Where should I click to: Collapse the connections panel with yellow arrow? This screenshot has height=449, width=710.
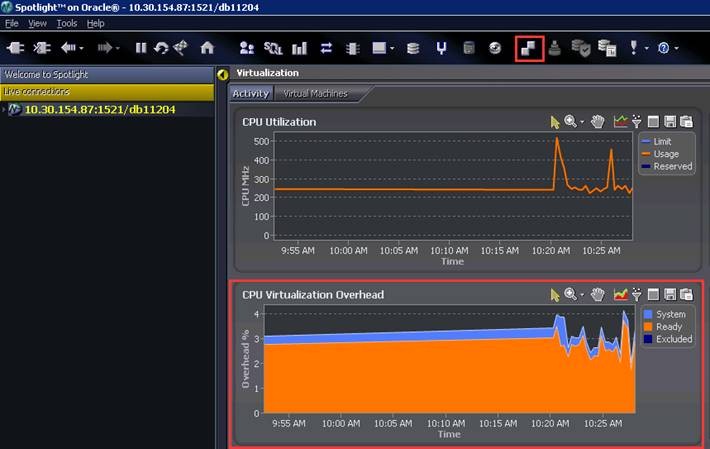[x=222, y=74]
